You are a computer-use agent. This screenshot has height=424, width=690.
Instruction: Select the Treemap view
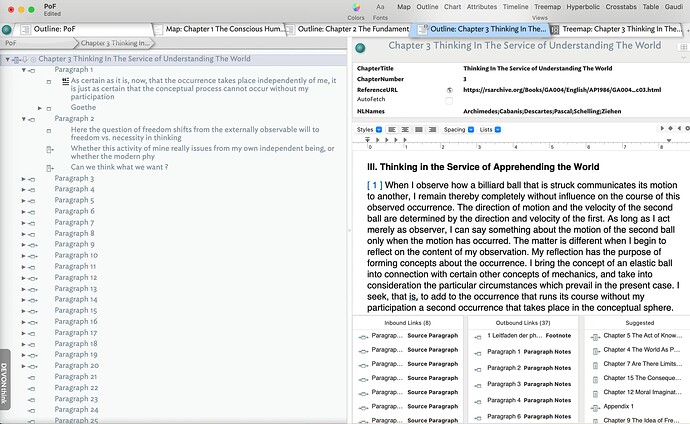click(x=547, y=7)
